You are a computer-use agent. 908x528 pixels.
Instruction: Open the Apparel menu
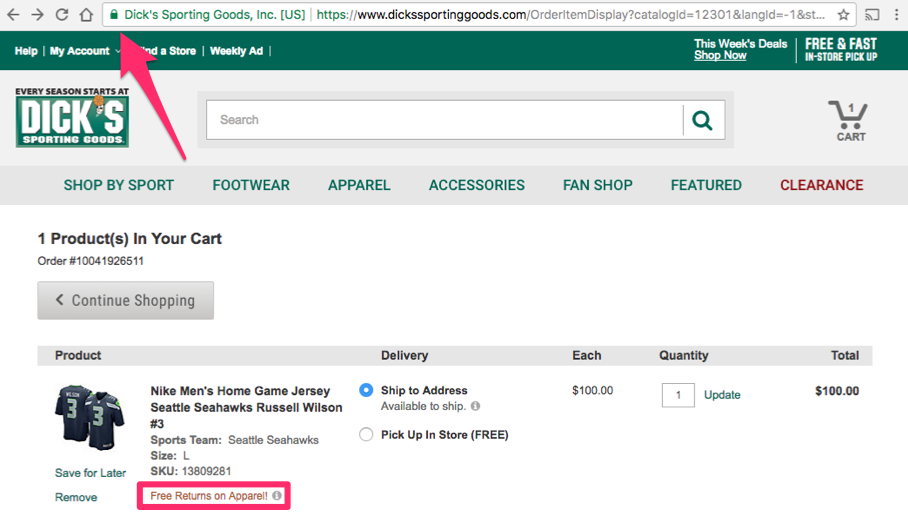[x=359, y=185]
